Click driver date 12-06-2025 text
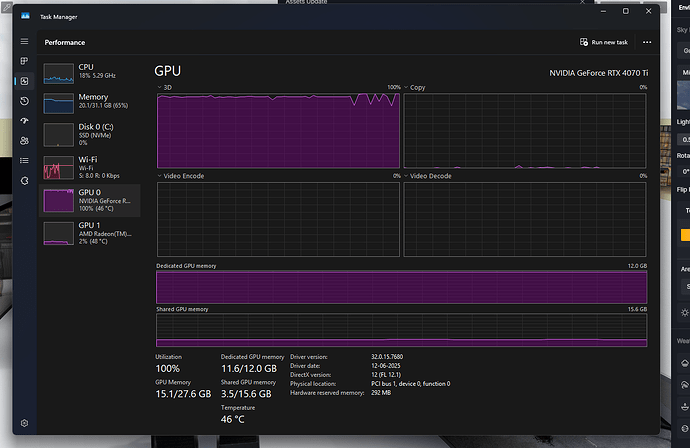 [x=385, y=366]
